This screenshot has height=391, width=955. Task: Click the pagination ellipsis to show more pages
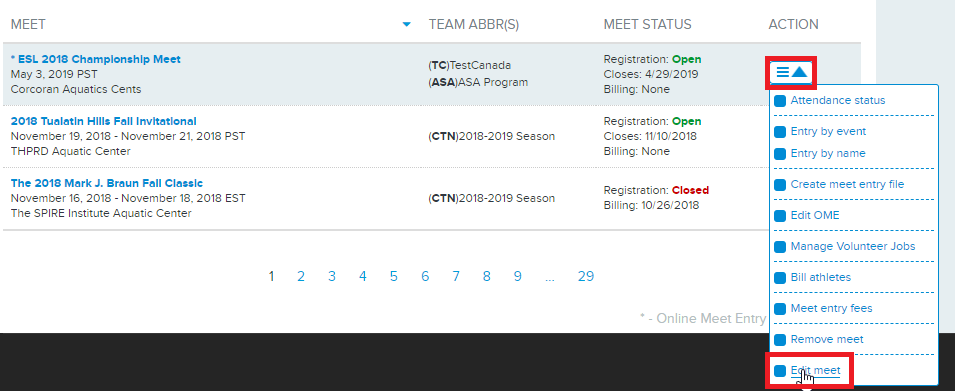tap(550, 277)
